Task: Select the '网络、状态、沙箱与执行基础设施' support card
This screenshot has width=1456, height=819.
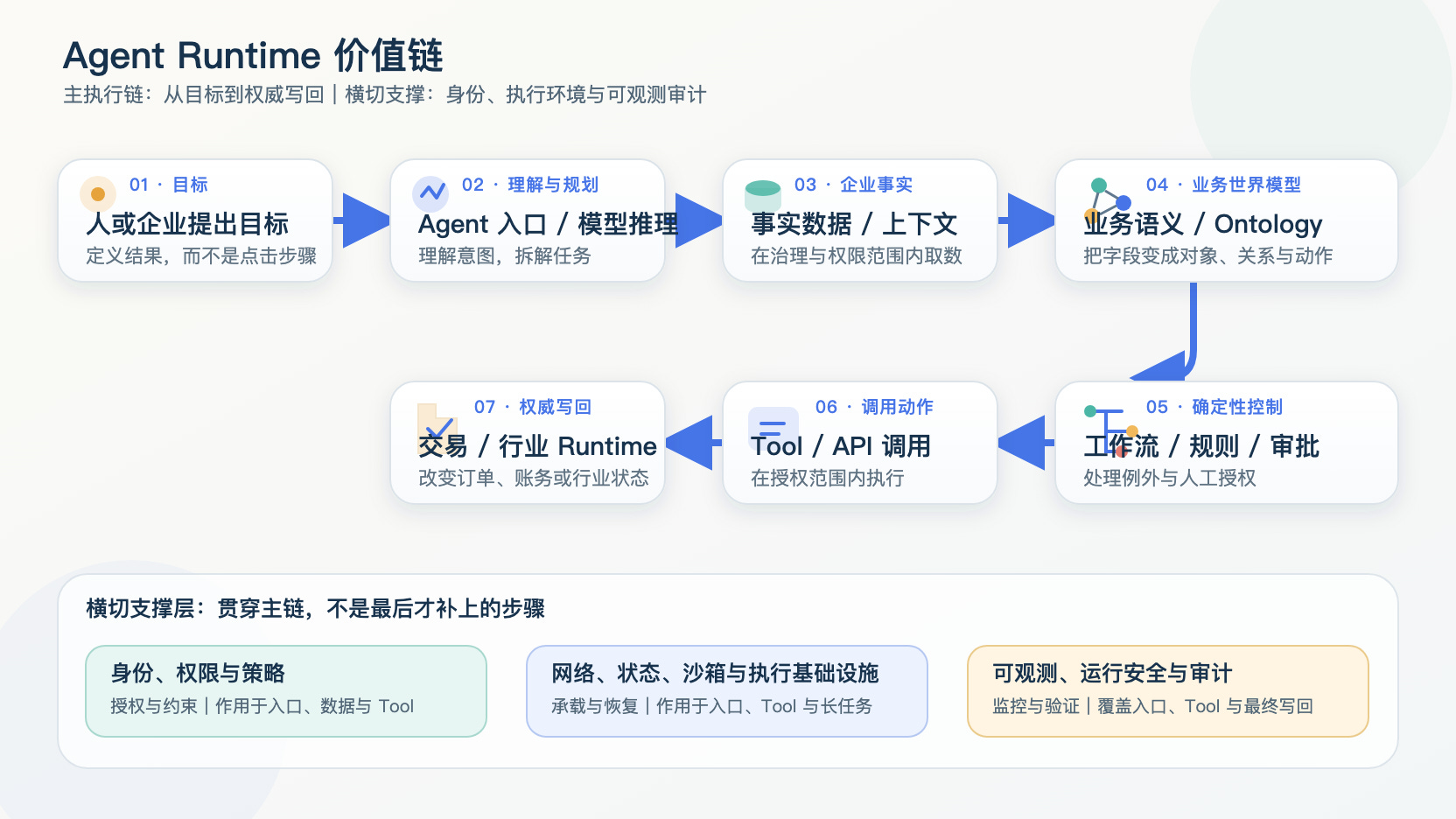Action: [727, 691]
